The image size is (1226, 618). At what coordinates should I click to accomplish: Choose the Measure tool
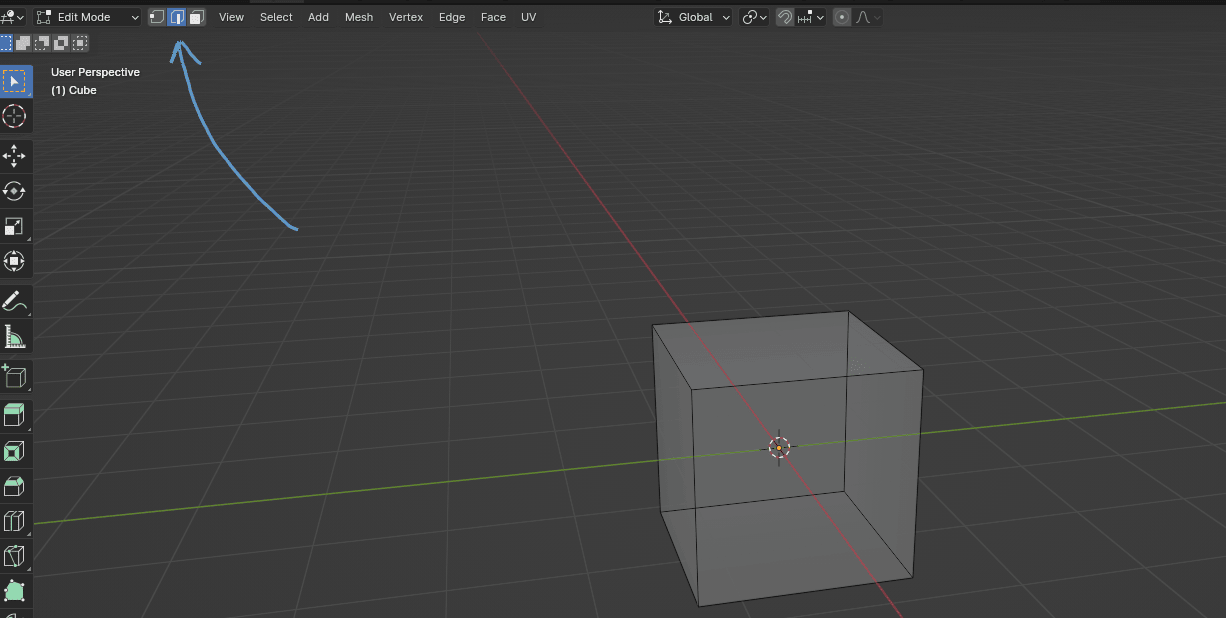15,337
